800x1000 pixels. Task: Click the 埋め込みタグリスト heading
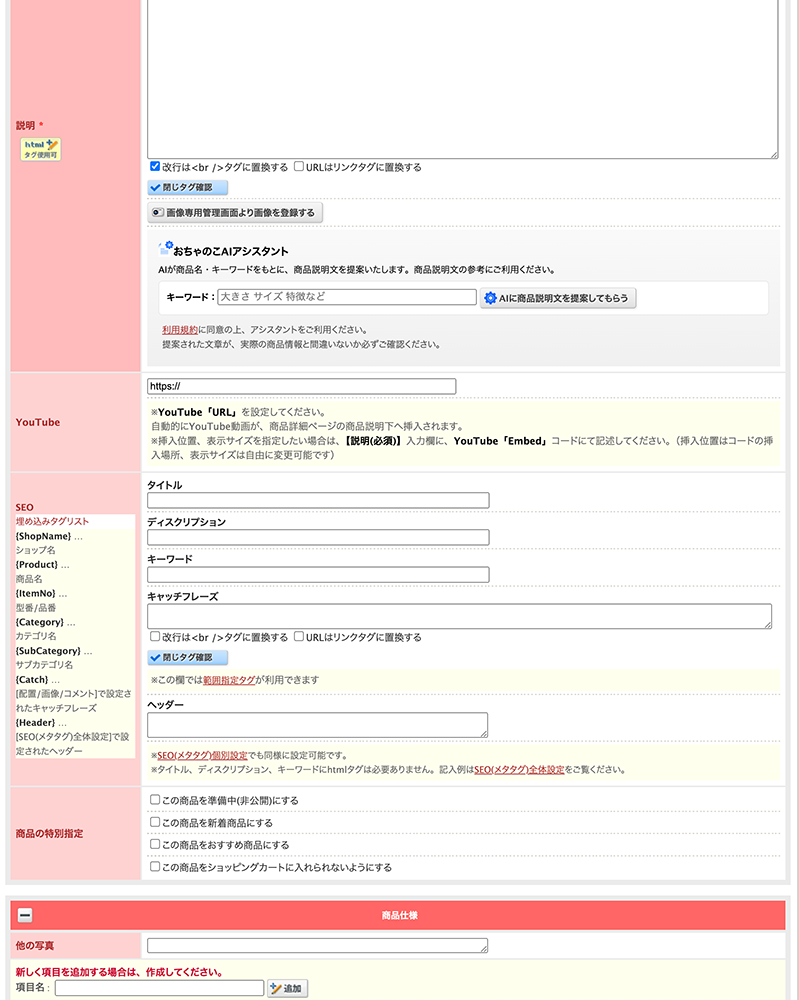[x=52, y=522]
